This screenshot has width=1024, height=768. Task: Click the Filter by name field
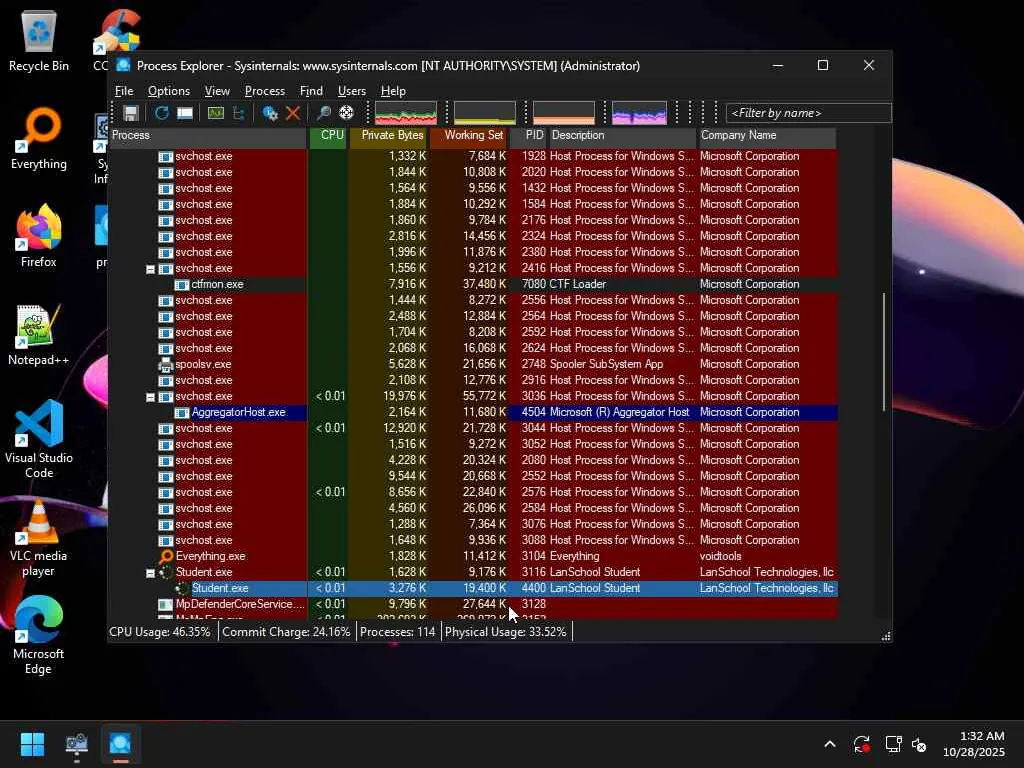pyautogui.click(x=808, y=113)
